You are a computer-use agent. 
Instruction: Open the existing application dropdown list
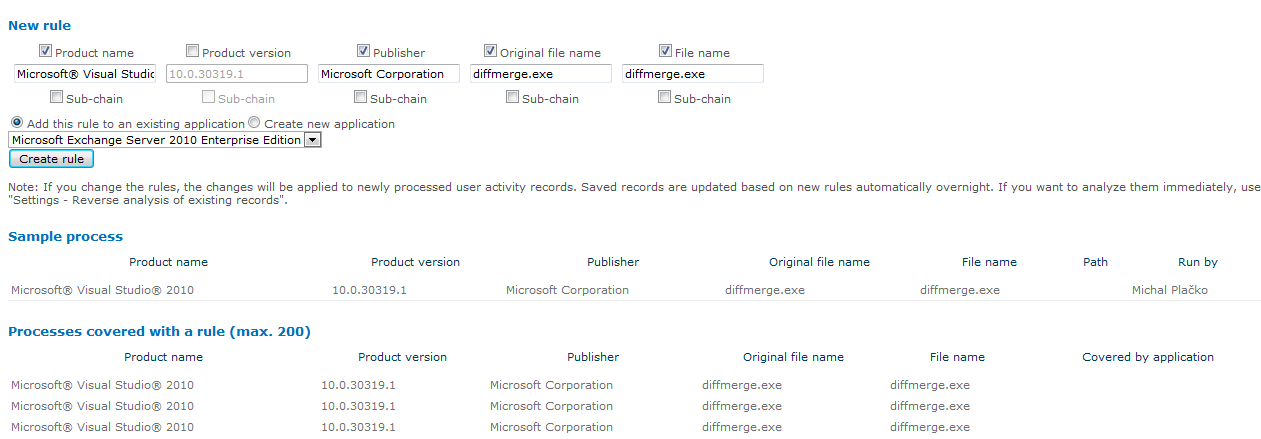(165, 140)
